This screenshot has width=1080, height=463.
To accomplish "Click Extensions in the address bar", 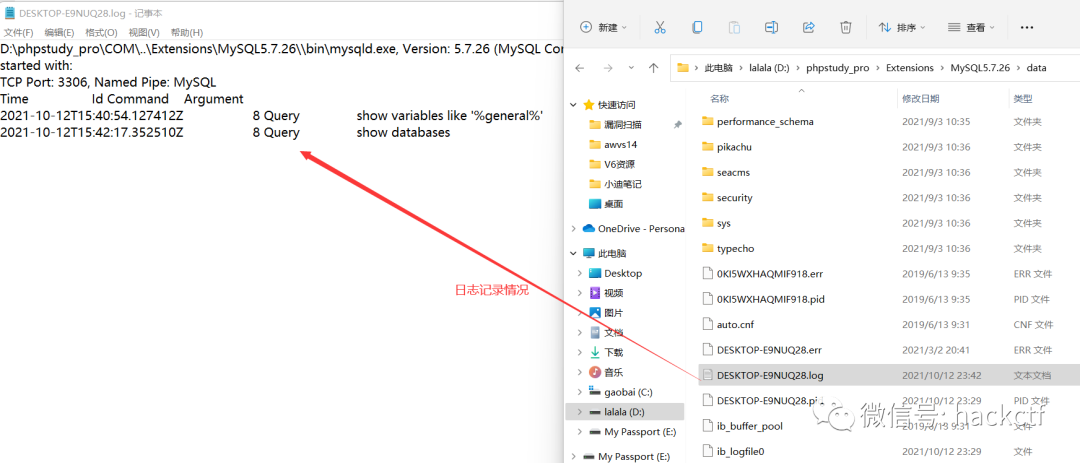I will (x=910, y=68).
